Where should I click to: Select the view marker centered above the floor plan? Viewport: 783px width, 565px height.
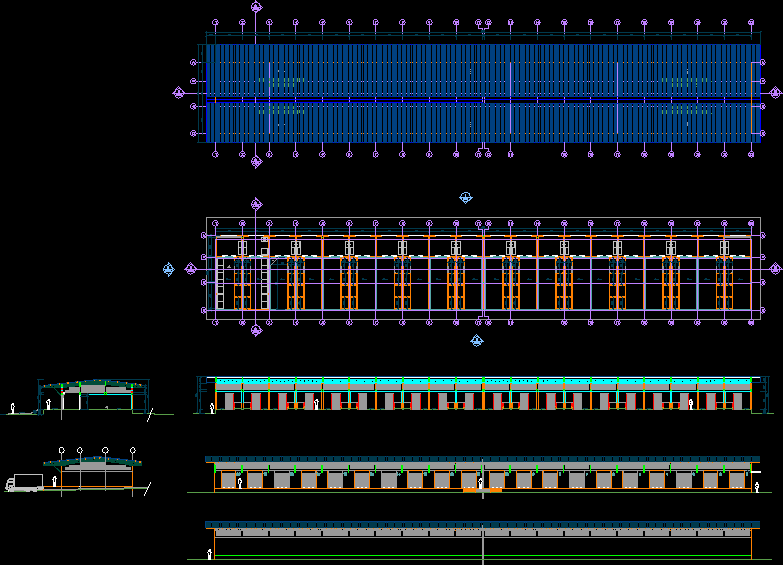tap(465, 198)
